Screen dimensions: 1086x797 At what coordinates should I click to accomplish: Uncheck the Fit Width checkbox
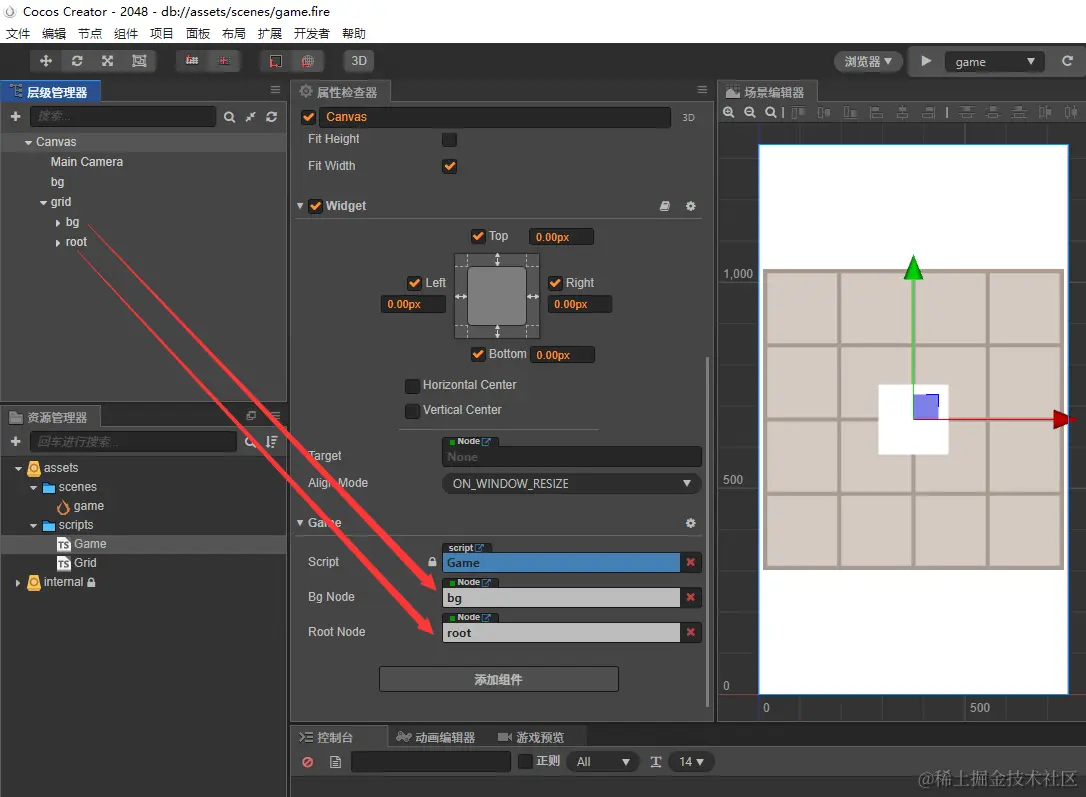coord(449,166)
